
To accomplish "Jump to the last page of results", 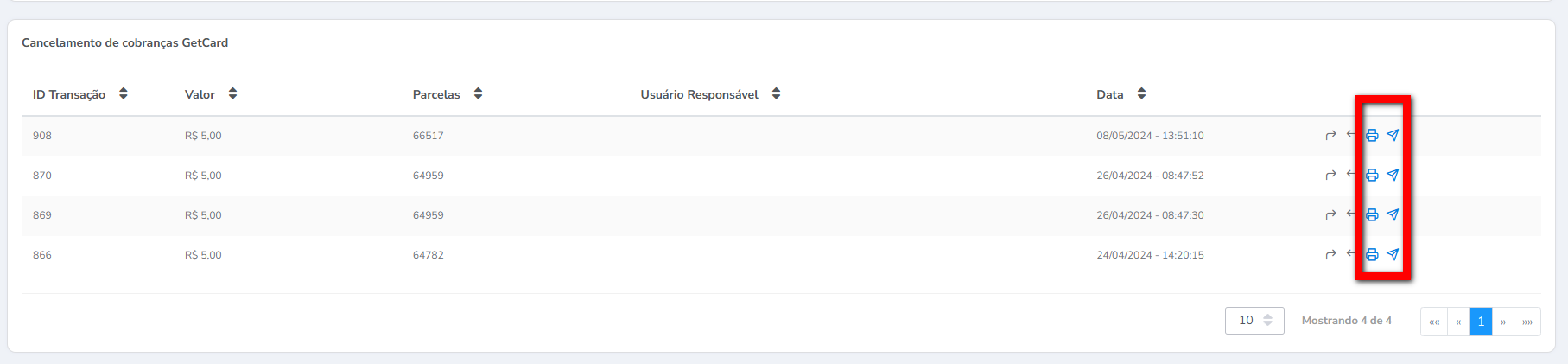I will point(1527,322).
